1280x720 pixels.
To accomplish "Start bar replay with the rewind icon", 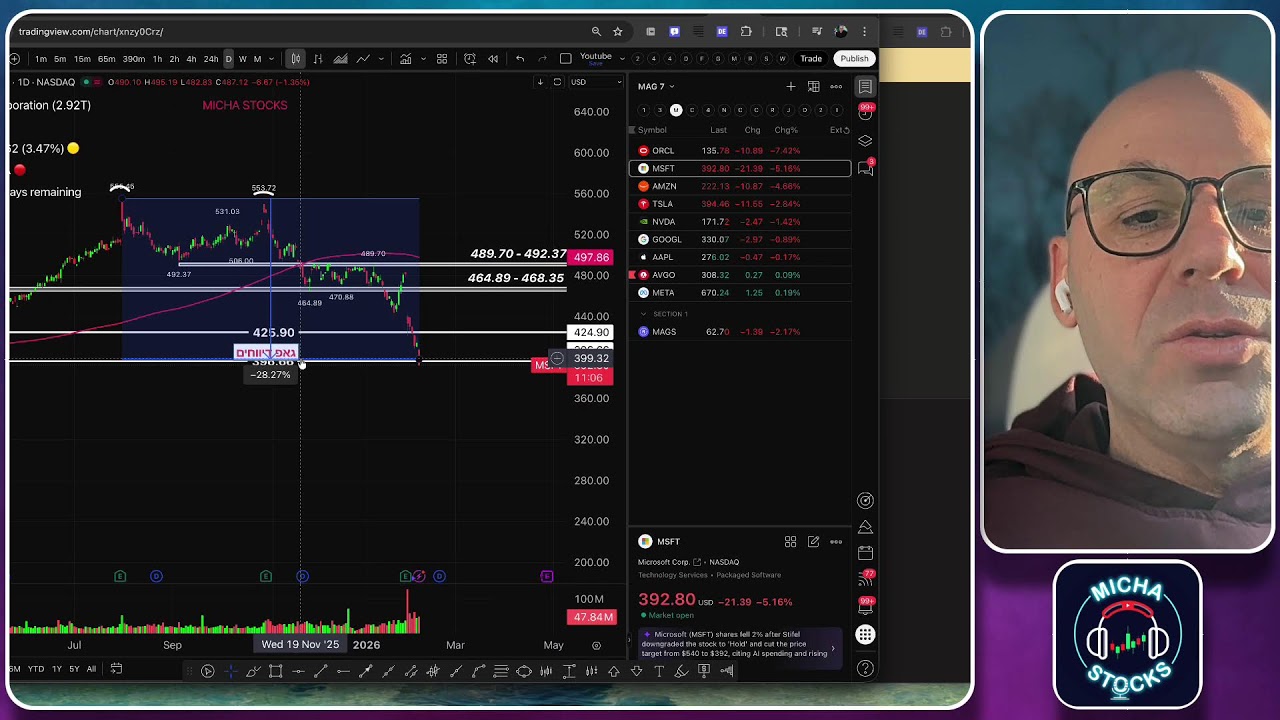I will point(493,59).
